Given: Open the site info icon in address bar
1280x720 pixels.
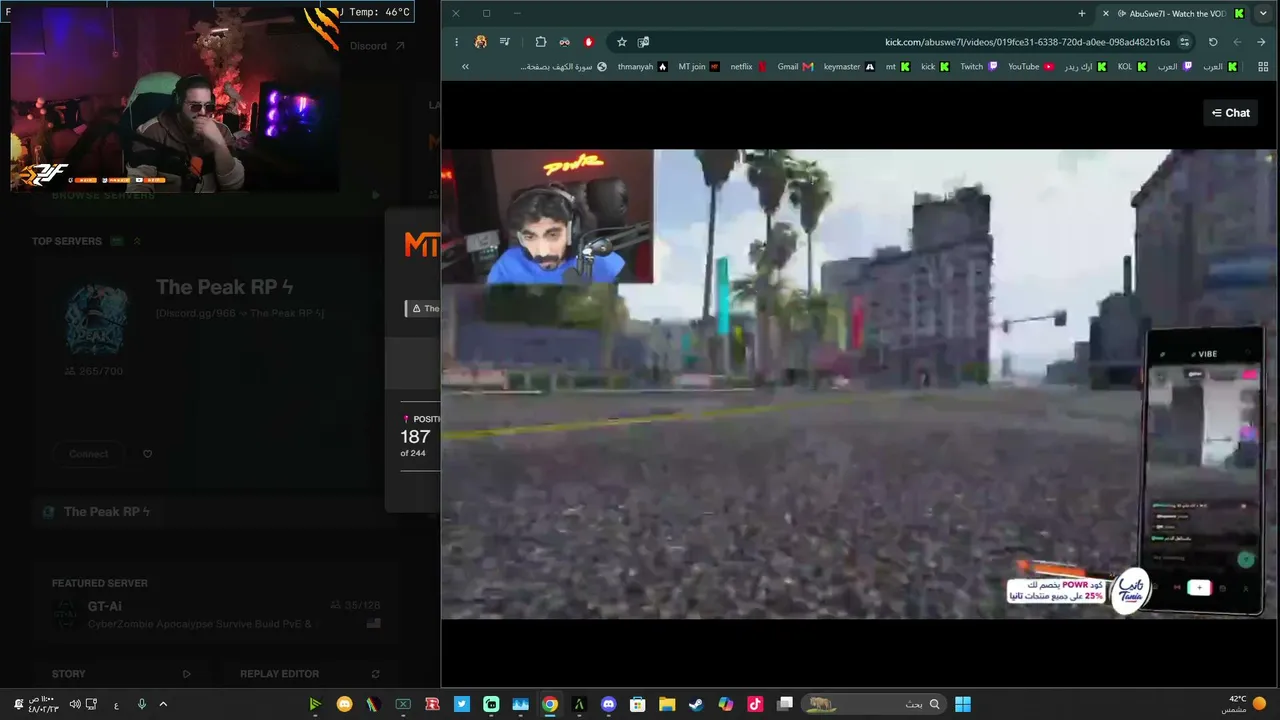Looking at the screenshot, I should pyautogui.click(x=1185, y=42).
